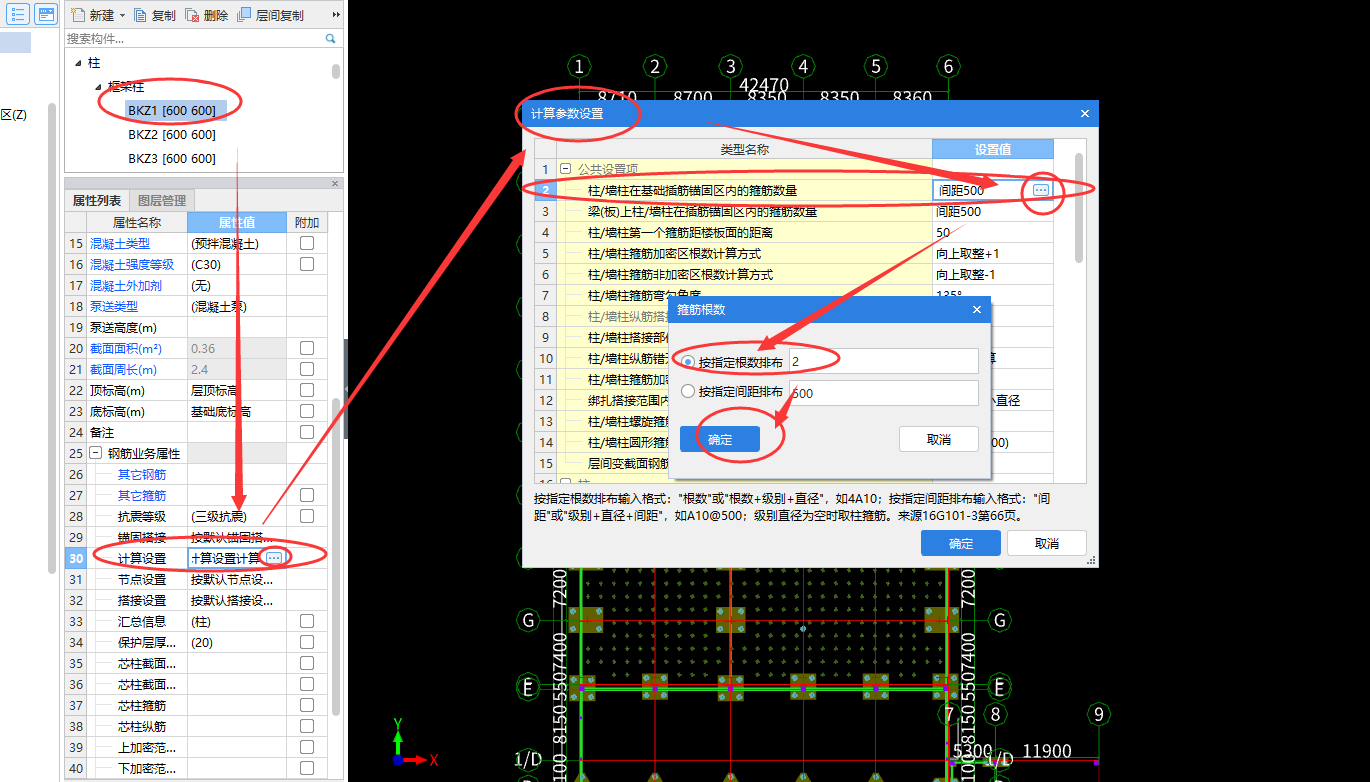Click 其它钢筋 property link
The width and height of the screenshot is (1370, 782).
[x=142, y=474]
